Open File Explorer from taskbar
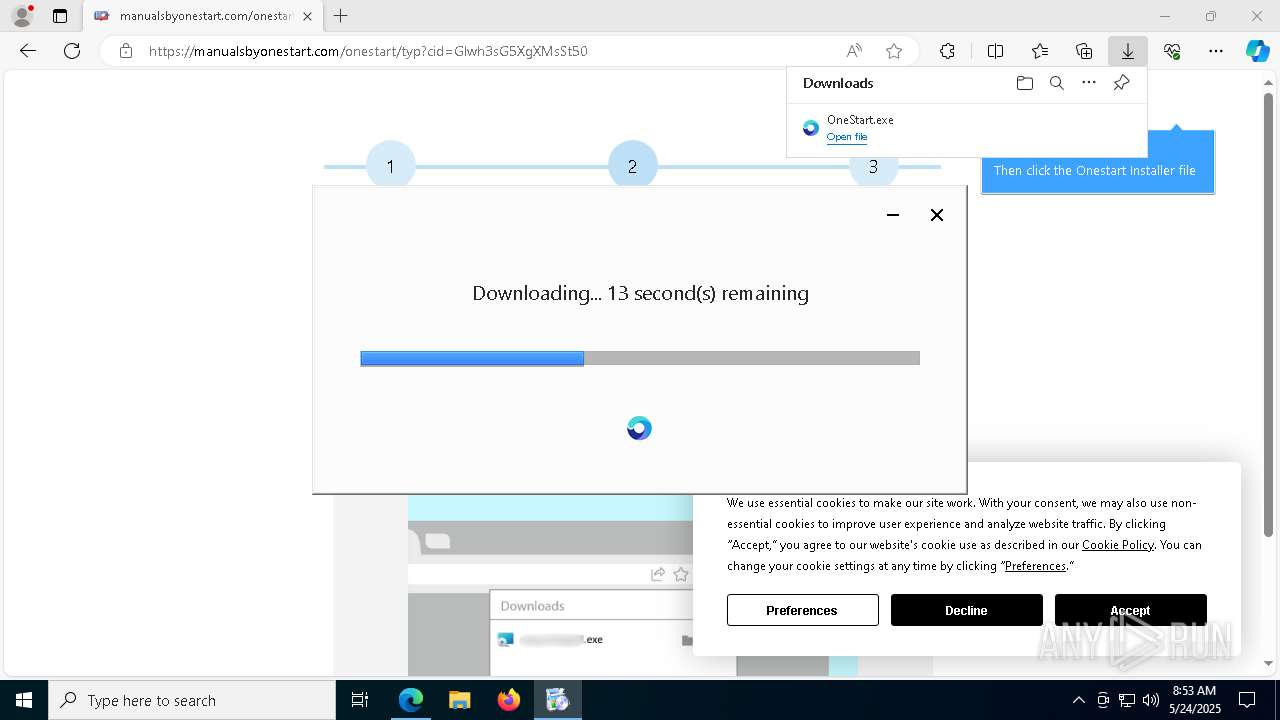The height and width of the screenshot is (720, 1280). click(x=459, y=700)
